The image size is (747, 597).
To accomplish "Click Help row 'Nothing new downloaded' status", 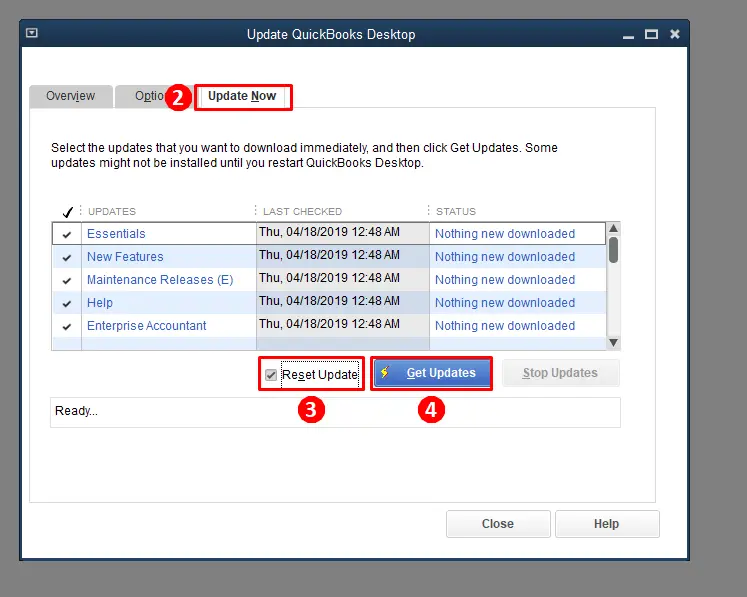I will [505, 303].
